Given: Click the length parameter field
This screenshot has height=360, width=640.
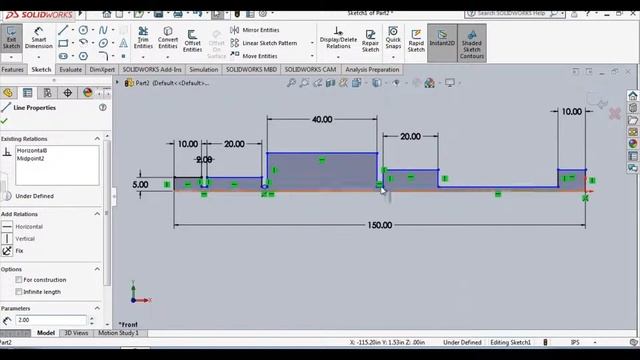Looking at the screenshot, I should click(x=51, y=320).
